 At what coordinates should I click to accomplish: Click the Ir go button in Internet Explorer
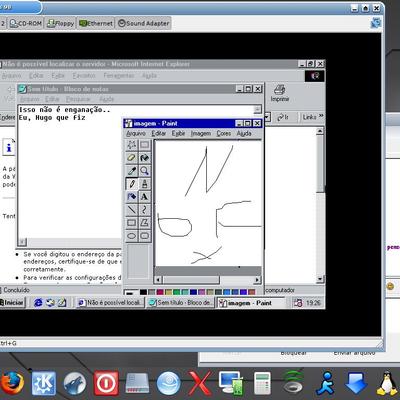(x=283, y=117)
